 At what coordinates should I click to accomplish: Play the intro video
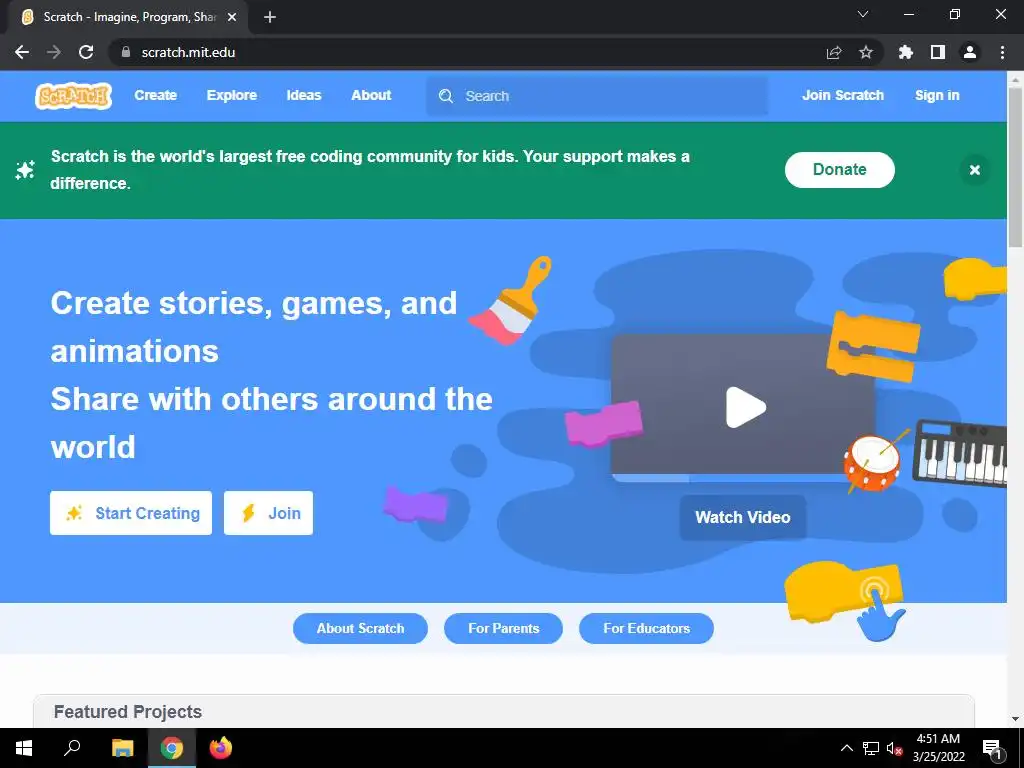(x=745, y=408)
